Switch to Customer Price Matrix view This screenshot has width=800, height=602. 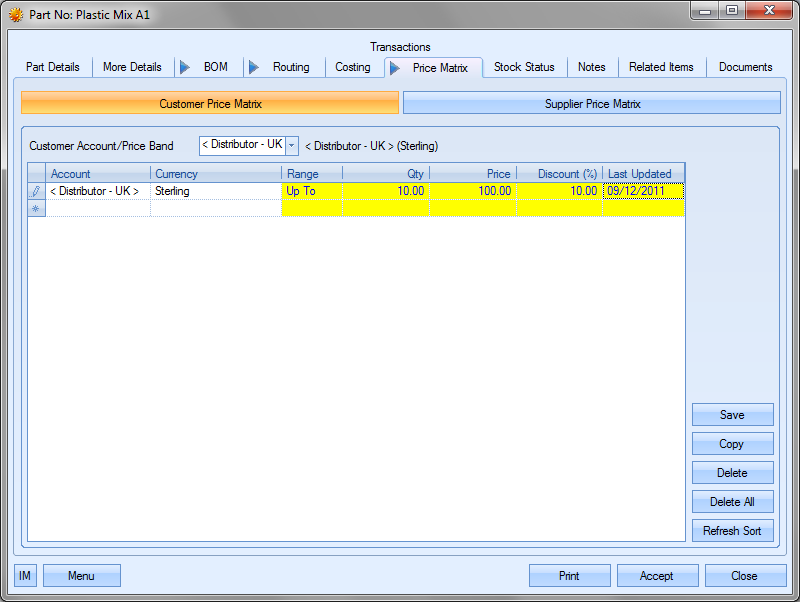point(210,104)
